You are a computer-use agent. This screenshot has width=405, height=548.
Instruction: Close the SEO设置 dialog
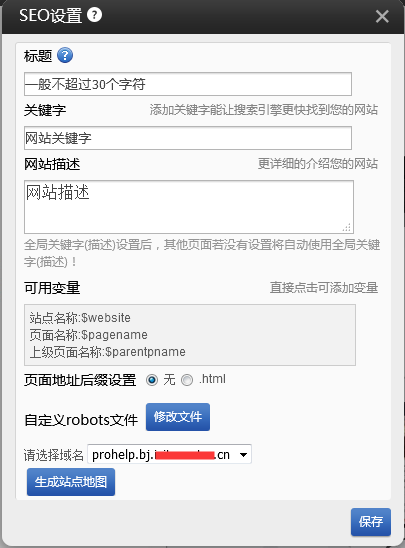[382, 16]
